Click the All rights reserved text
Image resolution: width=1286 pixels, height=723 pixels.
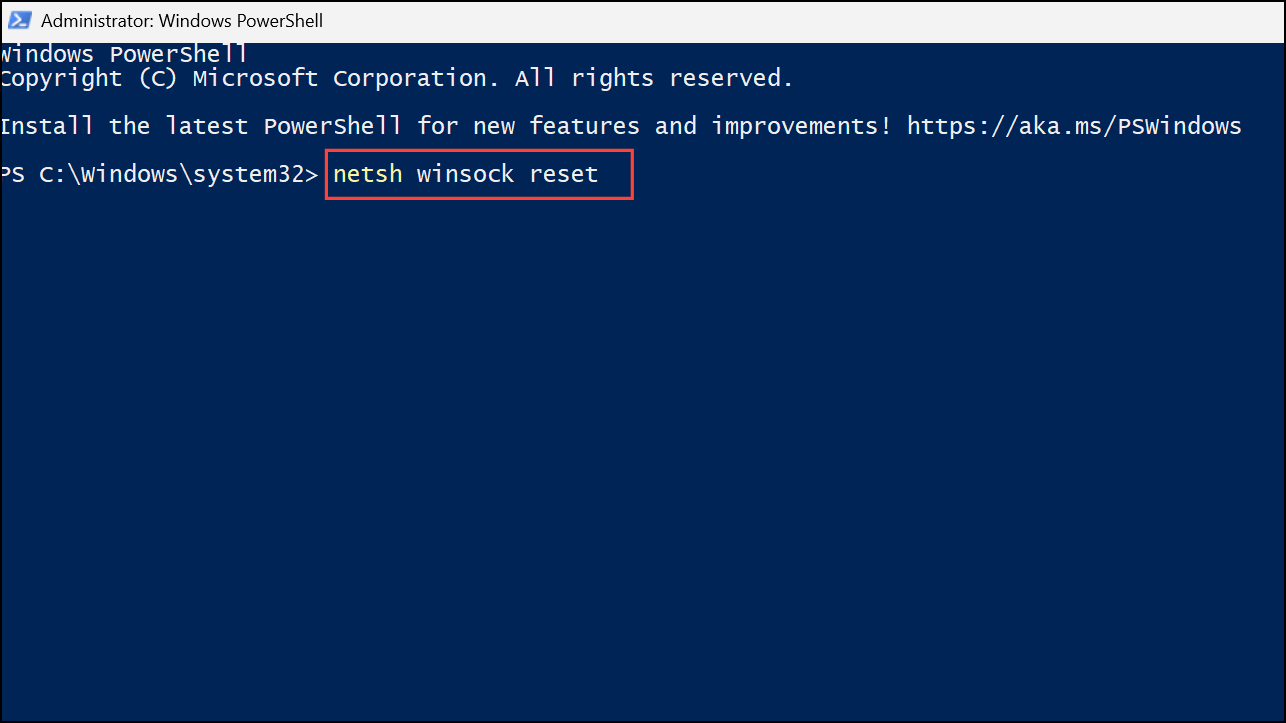click(x=654, y=78)
